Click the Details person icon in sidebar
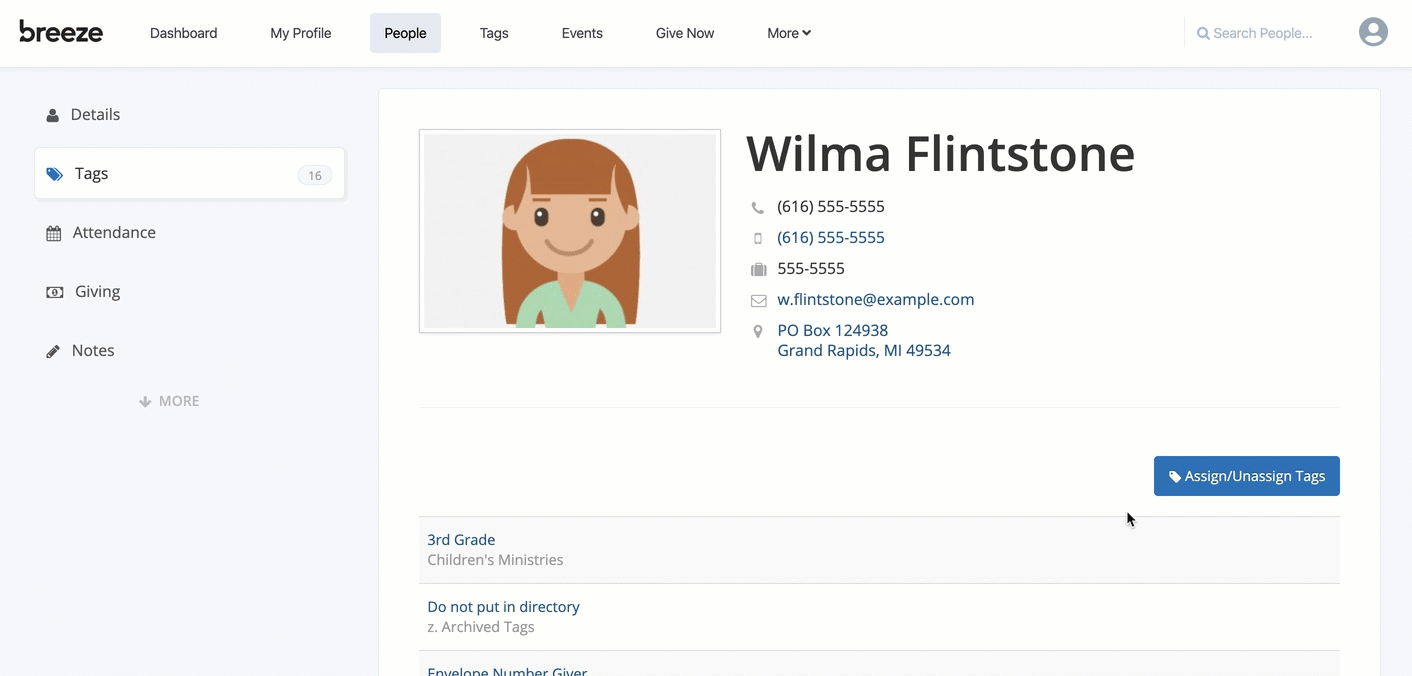The height and width of the screenshot is (676, 1412). tap(53, 115)
